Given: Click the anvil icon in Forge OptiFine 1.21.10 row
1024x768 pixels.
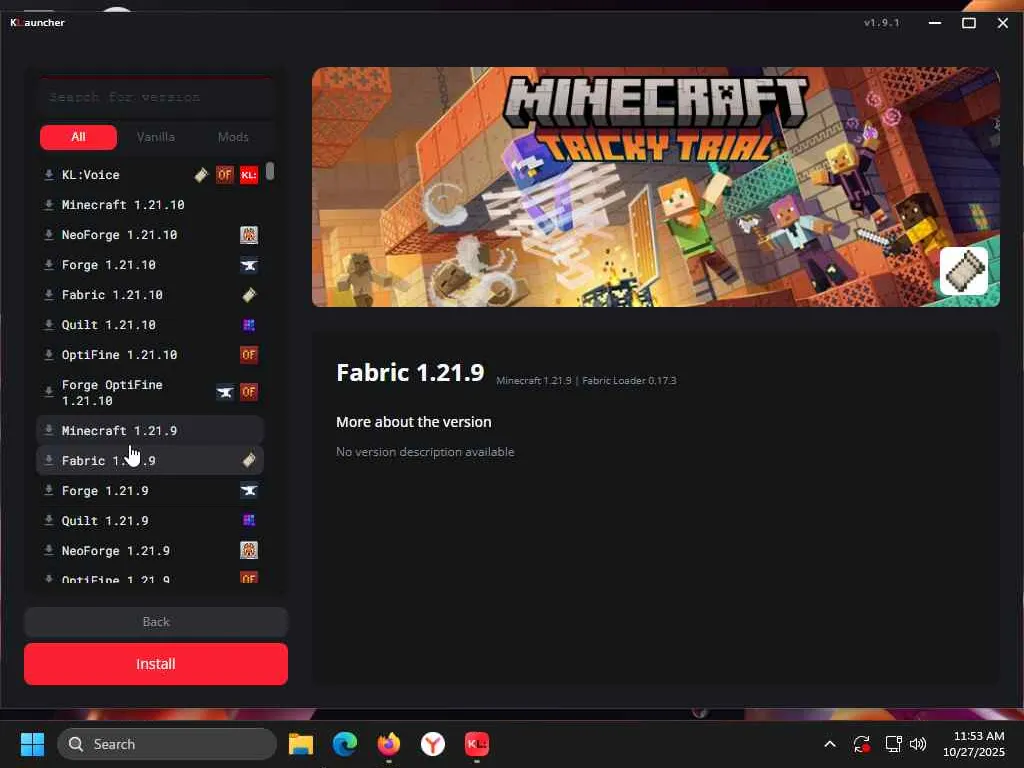Looking at the screenshot, I should [225, 392].
